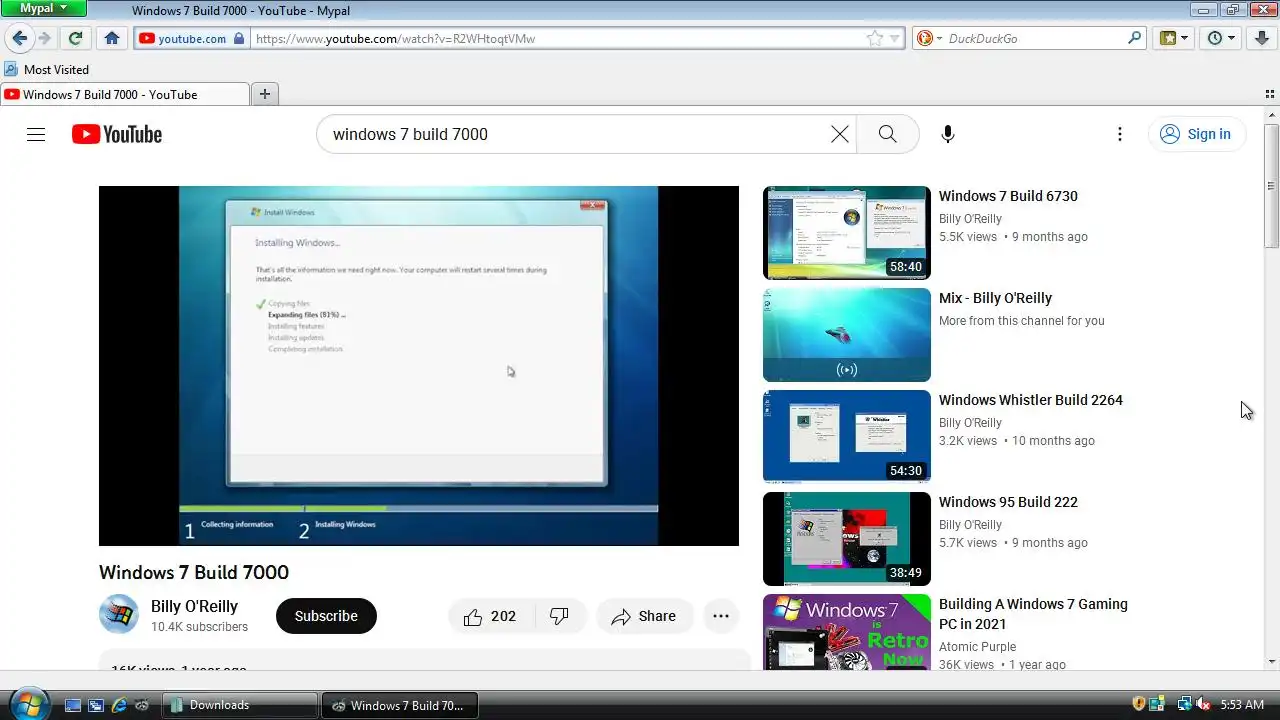The width and height of the screenshot is (1280, 720).
Task: Click the YouTube logo
Action: coord(117,134)
